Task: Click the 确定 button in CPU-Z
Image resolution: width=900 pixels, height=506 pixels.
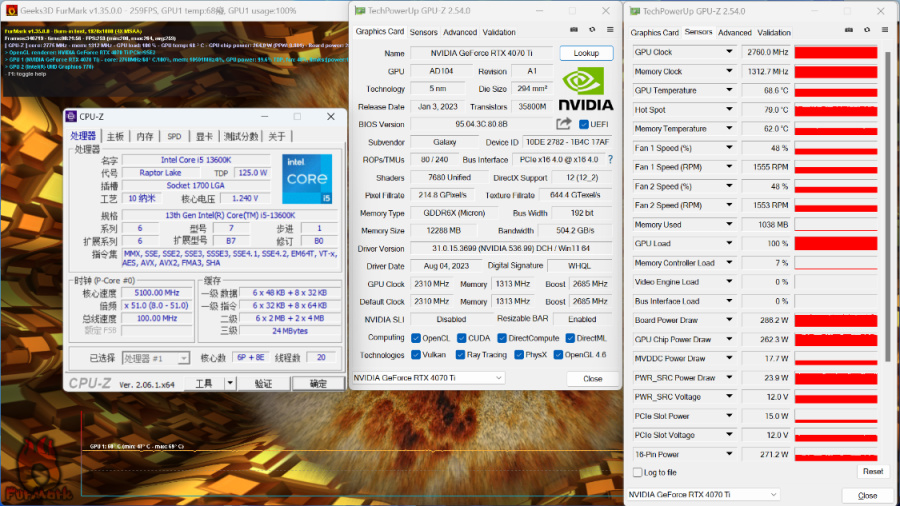Action: [x=318, y=383]
